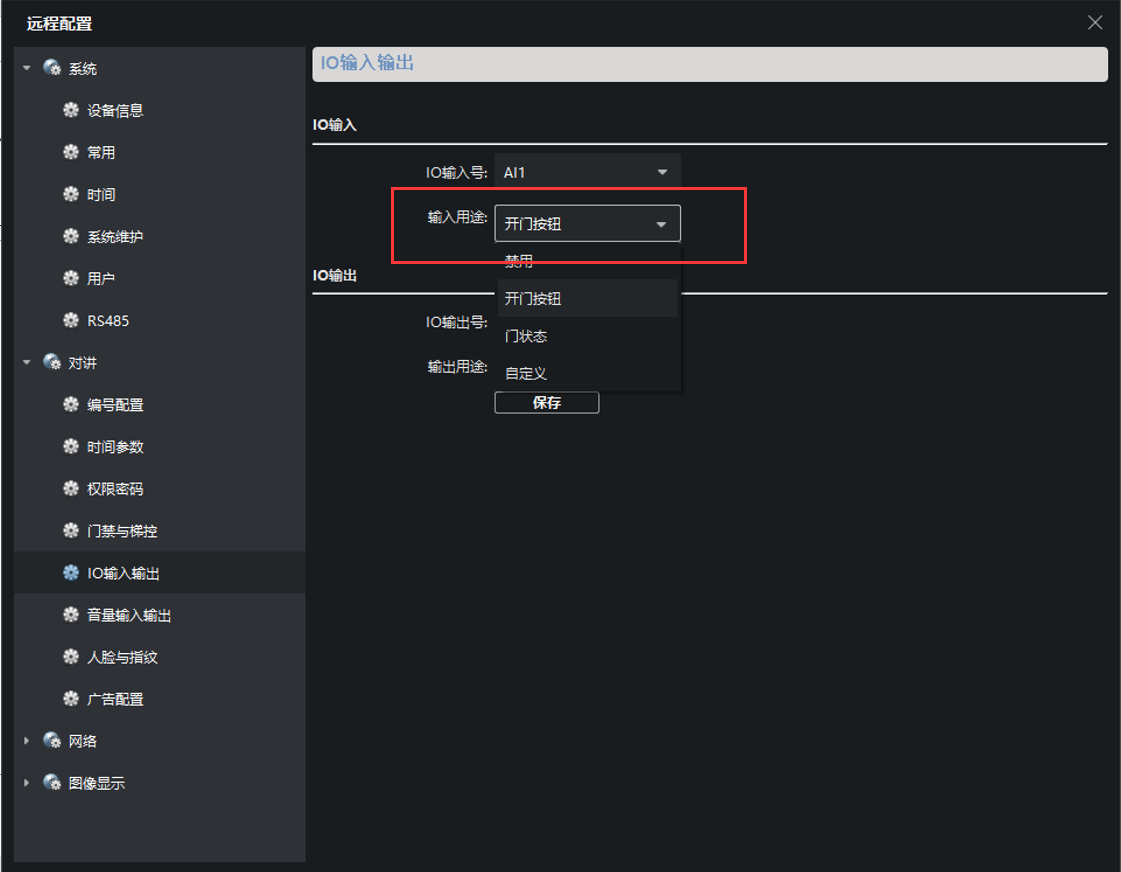Click the gear icon beside 设备信息
The height and width of the screenshot is (872, 1121).
[71, 111]
